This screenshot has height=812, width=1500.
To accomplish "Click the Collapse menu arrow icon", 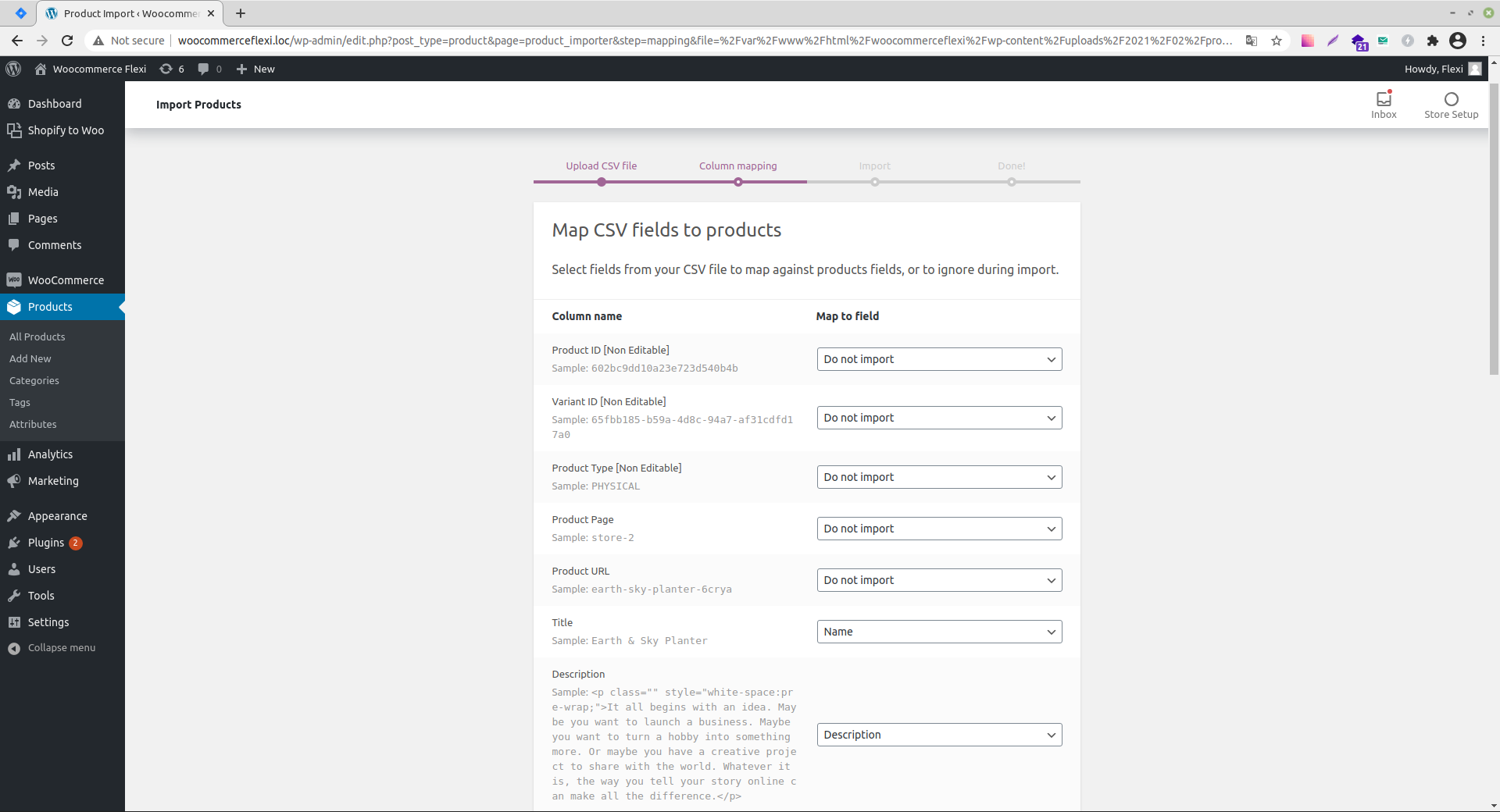I will (14, 648).
